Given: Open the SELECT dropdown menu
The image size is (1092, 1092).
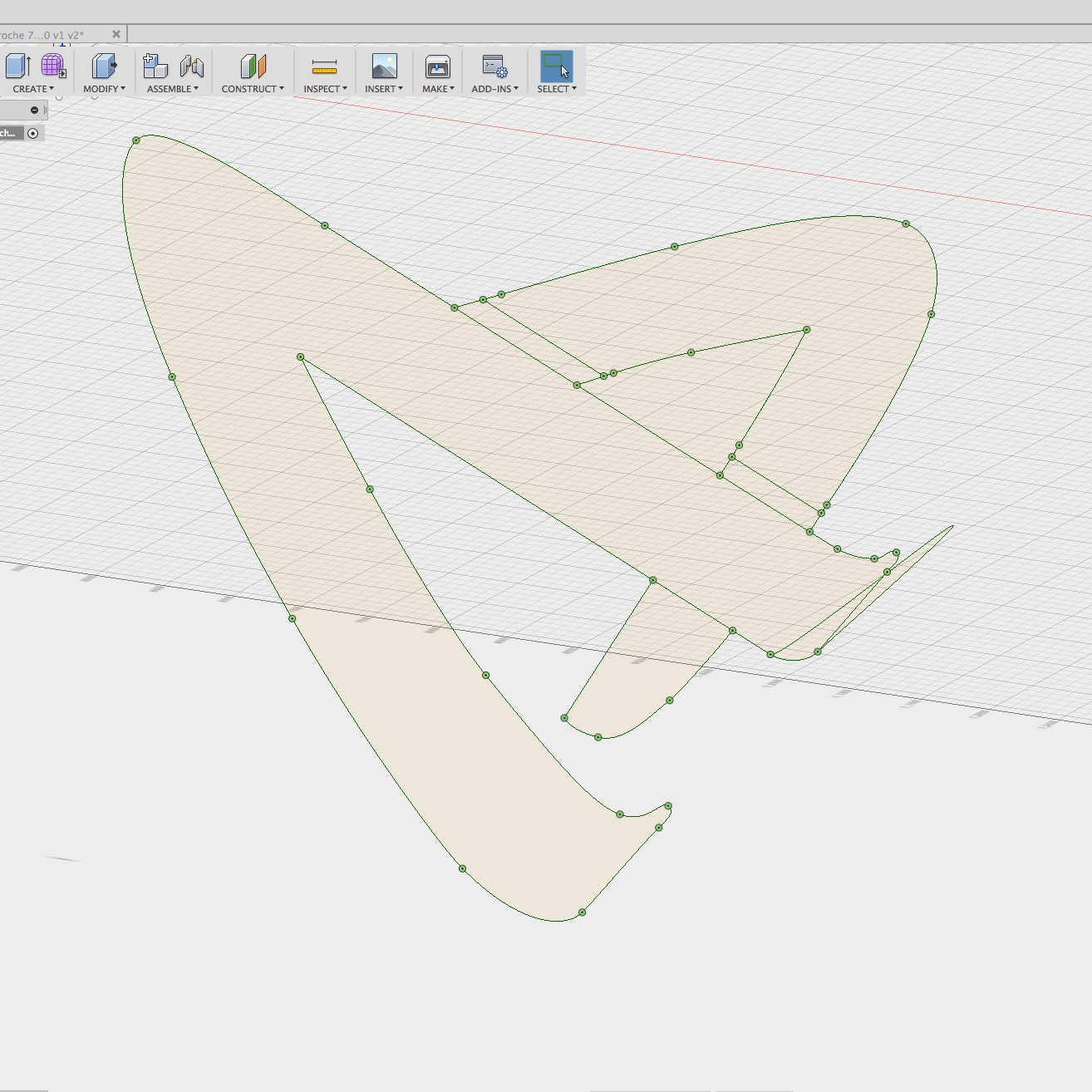Looking at the screenshot, I should click(556, 89).
